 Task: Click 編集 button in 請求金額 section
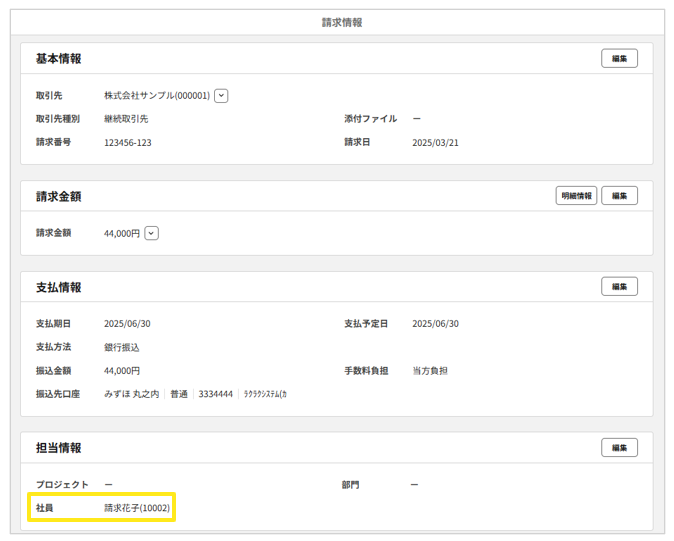[x=619, y=196]
